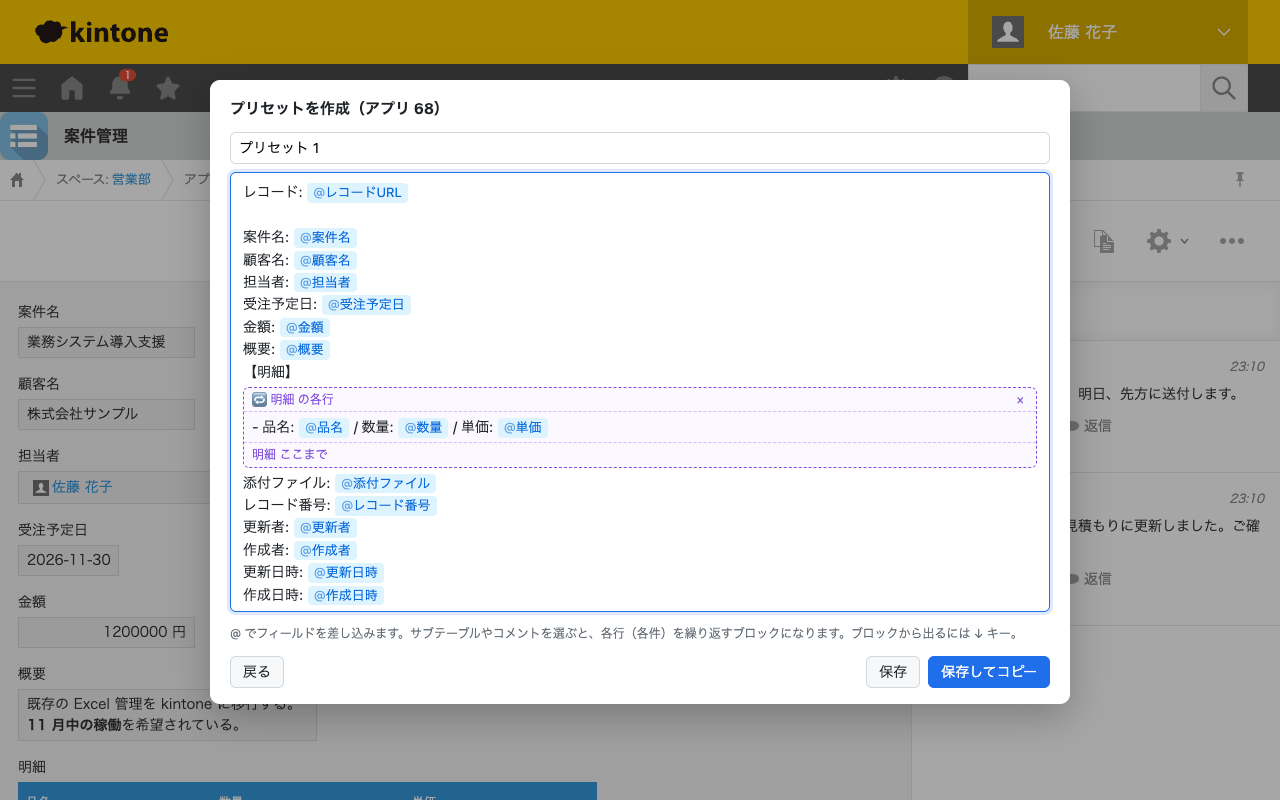Edit the preset name field プリセット 1
The image size is (1280, 800).
pos(640,148)
